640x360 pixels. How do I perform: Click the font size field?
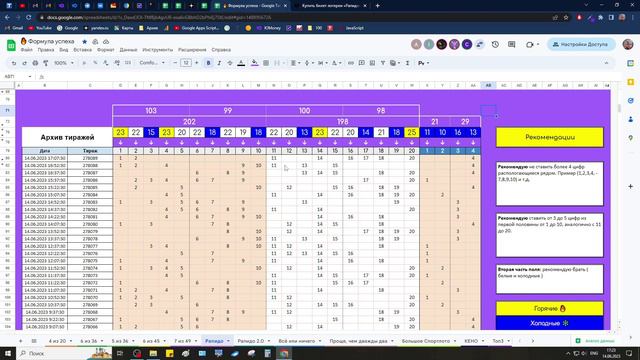pyautogui.click(x=186, y=63)
